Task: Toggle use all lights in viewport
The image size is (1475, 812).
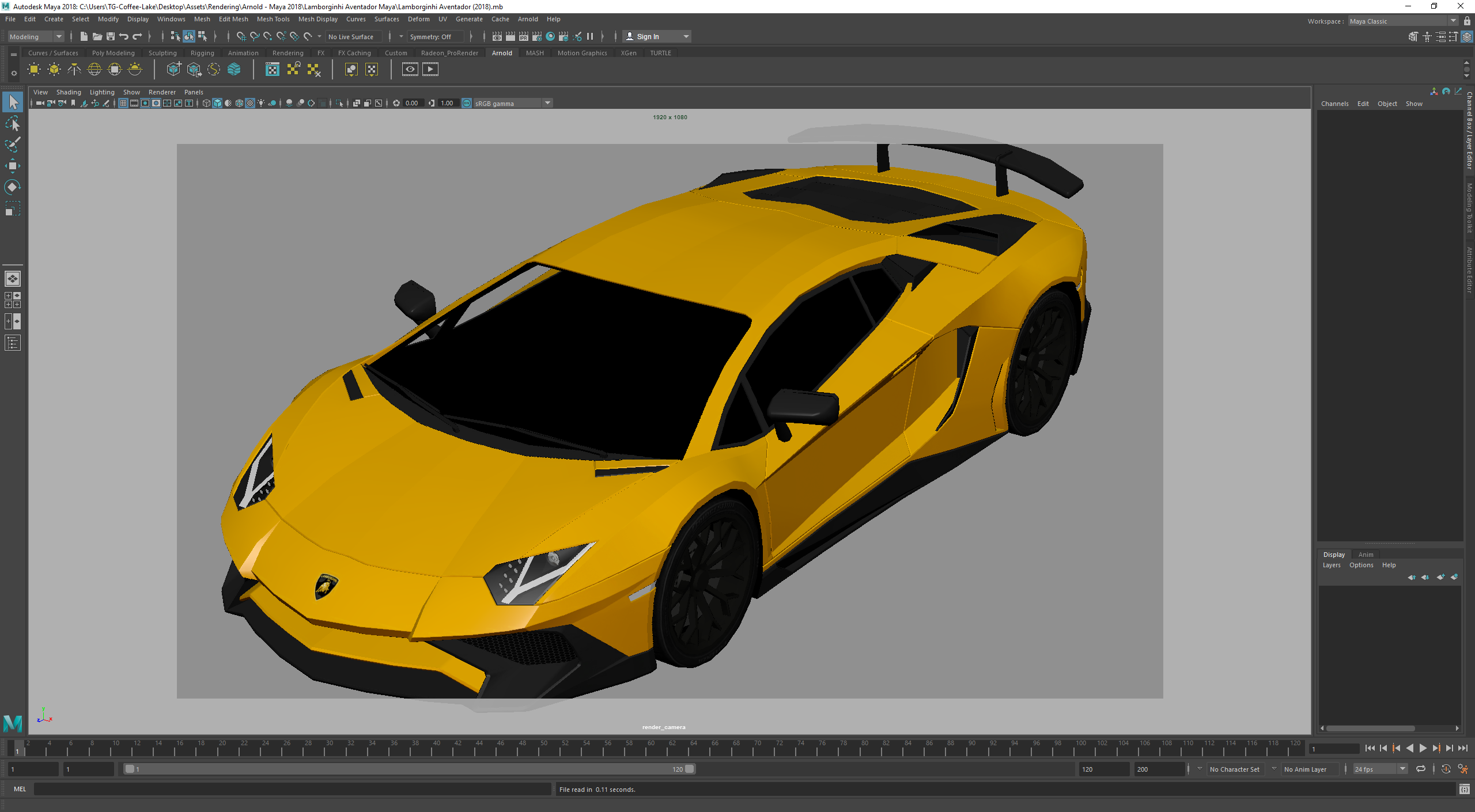Action: 261,103
